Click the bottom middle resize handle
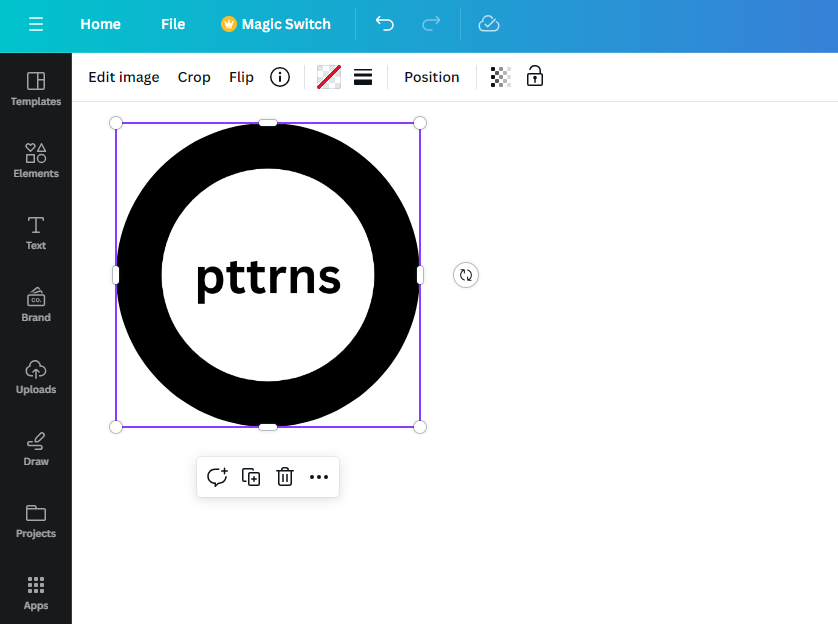The image size is (838, 624). point(268,427)
